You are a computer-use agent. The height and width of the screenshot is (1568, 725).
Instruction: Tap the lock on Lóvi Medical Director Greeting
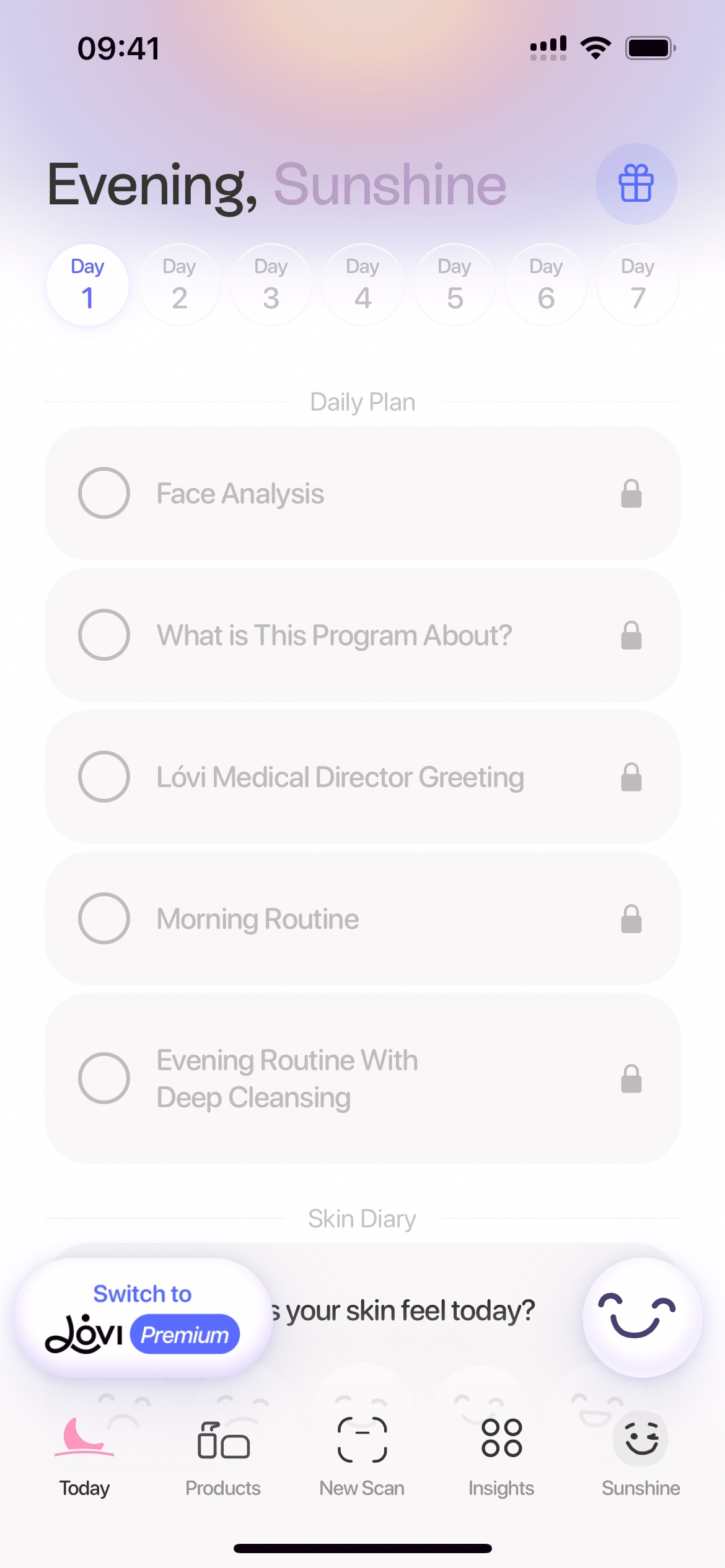(631, 777)
